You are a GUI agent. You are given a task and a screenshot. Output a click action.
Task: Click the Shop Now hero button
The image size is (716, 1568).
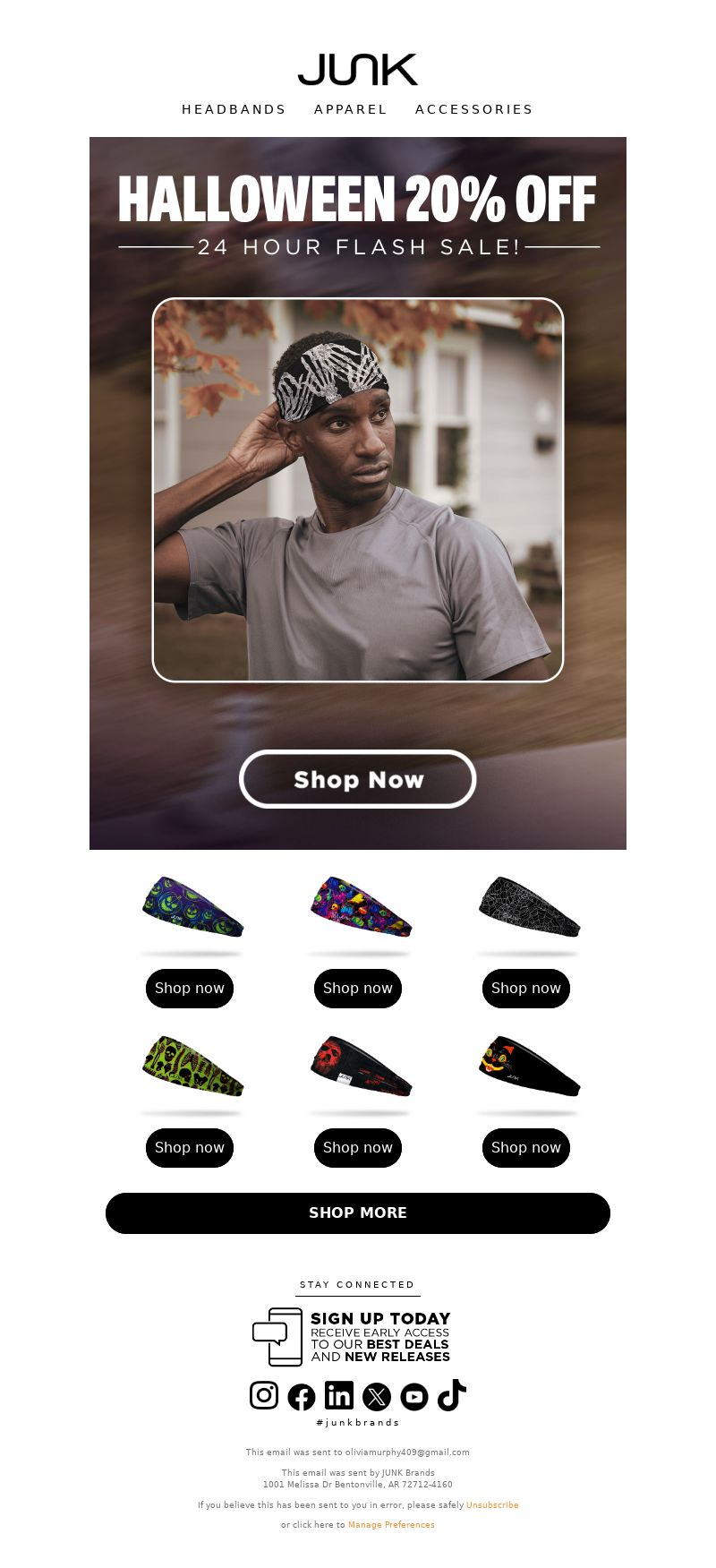[358, 779]
